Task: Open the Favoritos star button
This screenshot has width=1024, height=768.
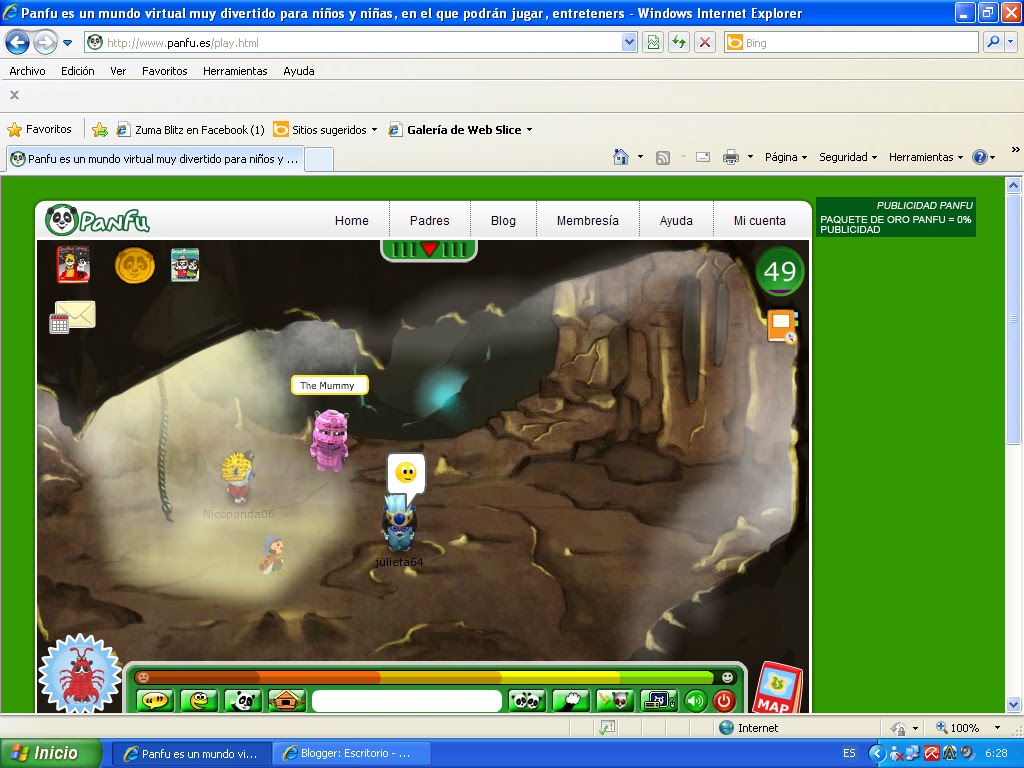Action: coord(39,129)
